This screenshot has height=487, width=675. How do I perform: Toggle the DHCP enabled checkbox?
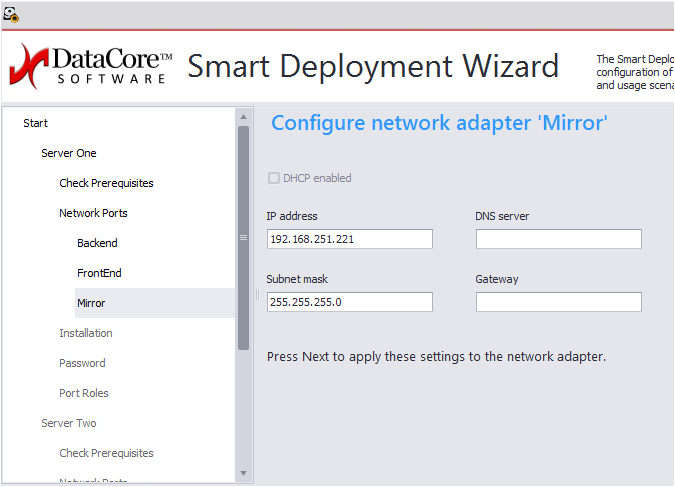click(x=274, y=178)
